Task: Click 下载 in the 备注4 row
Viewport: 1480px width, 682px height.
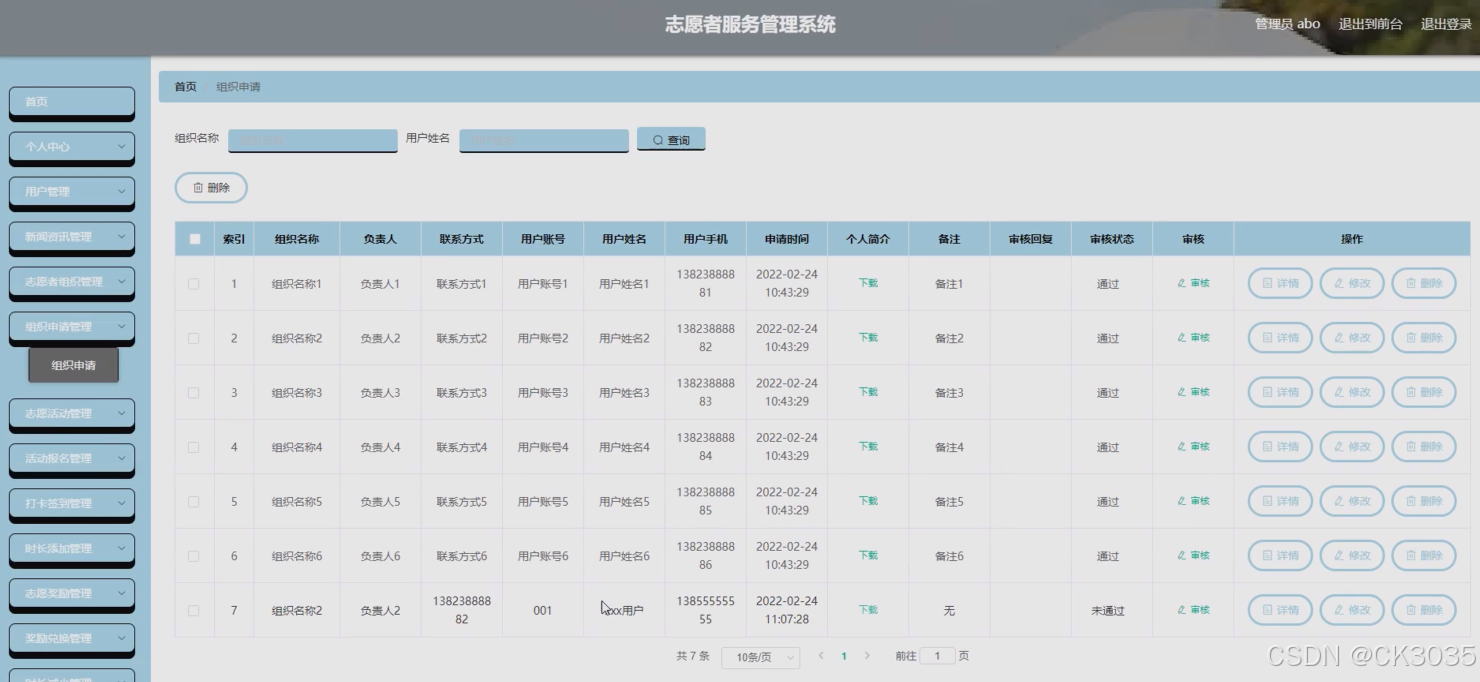Action: tap(868, 446)
